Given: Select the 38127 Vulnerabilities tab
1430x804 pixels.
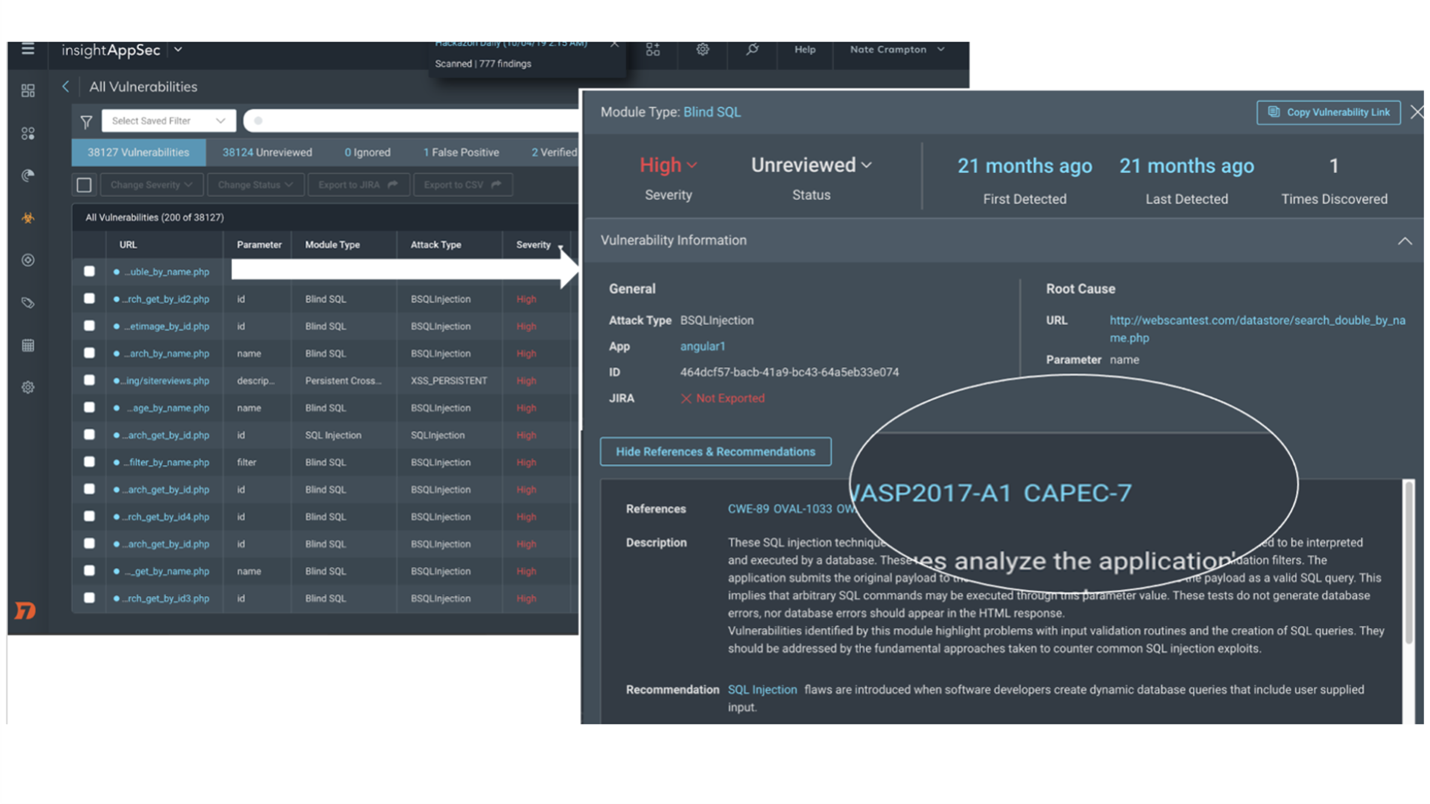Looking at the screenshot, I should point(138,152).
